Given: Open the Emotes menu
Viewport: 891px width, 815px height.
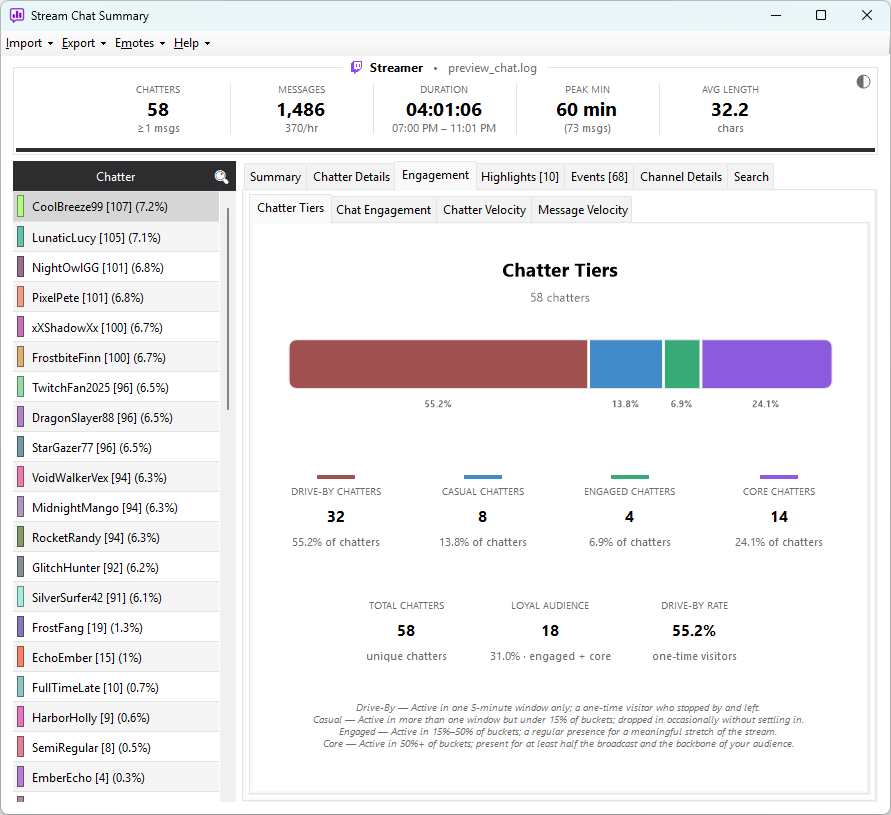Looking at the screenshot, I should tap(140, 43).
